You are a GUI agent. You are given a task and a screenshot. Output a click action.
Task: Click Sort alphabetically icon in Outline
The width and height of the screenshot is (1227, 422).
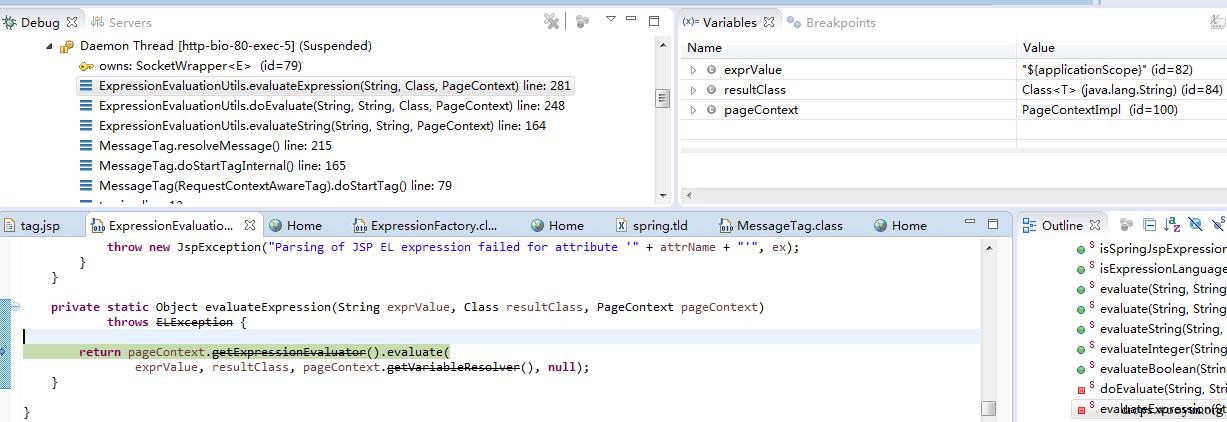[1172, 226]
